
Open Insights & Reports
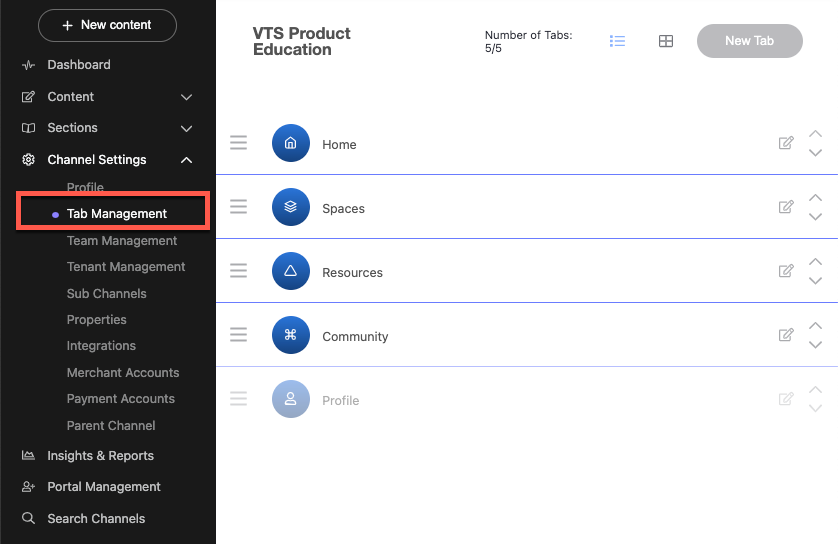100,456
